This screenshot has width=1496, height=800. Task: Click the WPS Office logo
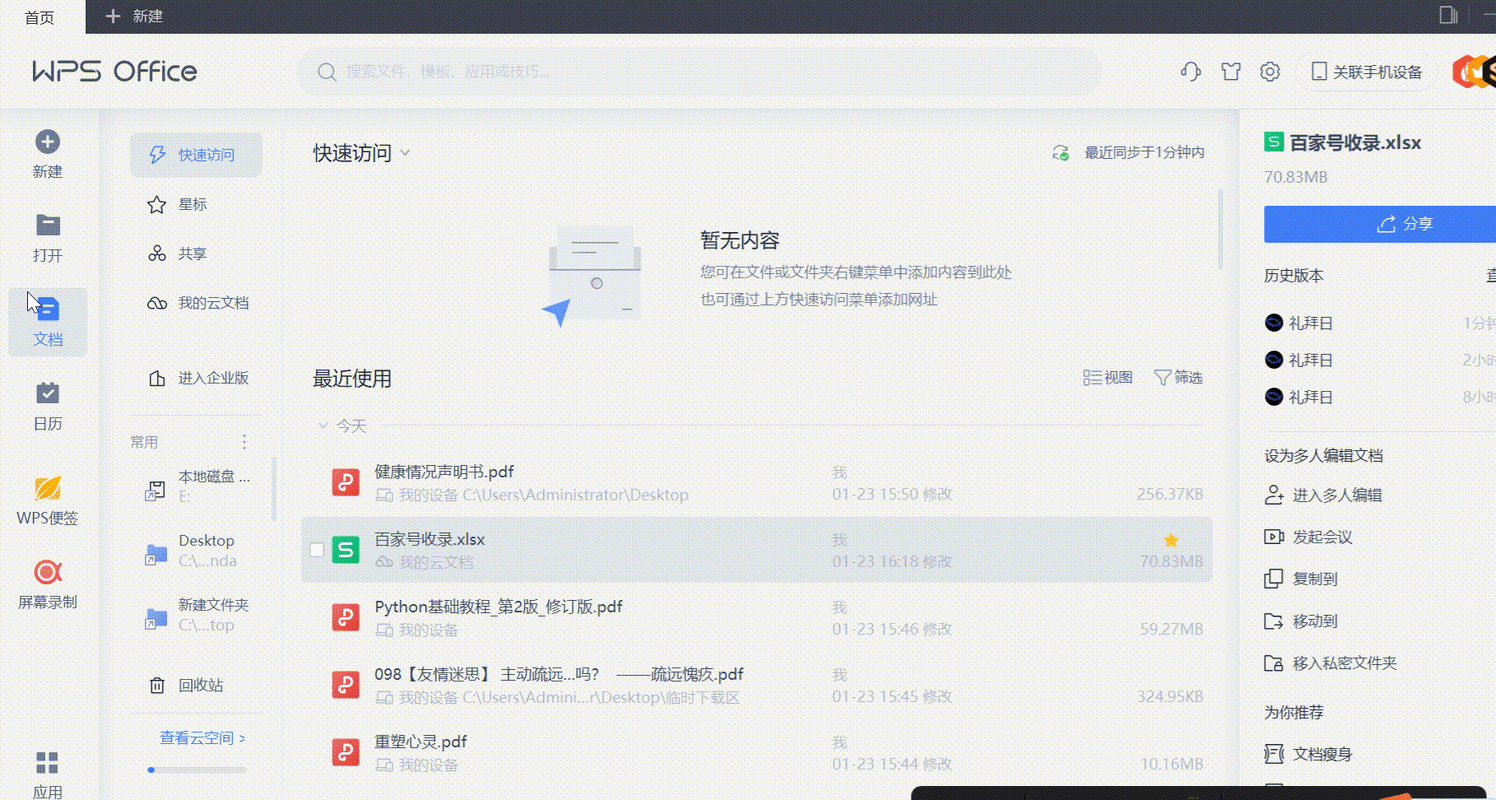(x=115, y=72)
